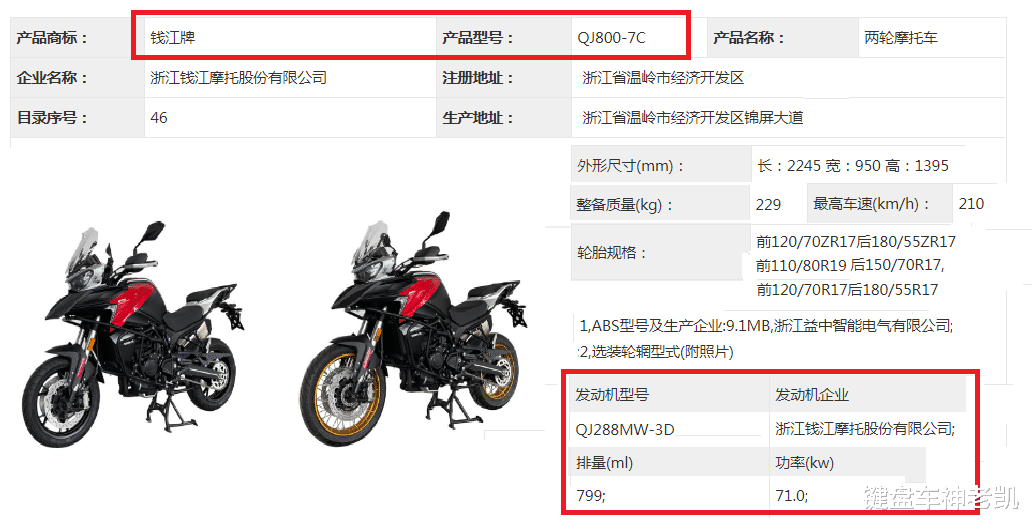Click curb weight value 229
The width and height of the screenshot is (1032, 528).
(768, 204)
